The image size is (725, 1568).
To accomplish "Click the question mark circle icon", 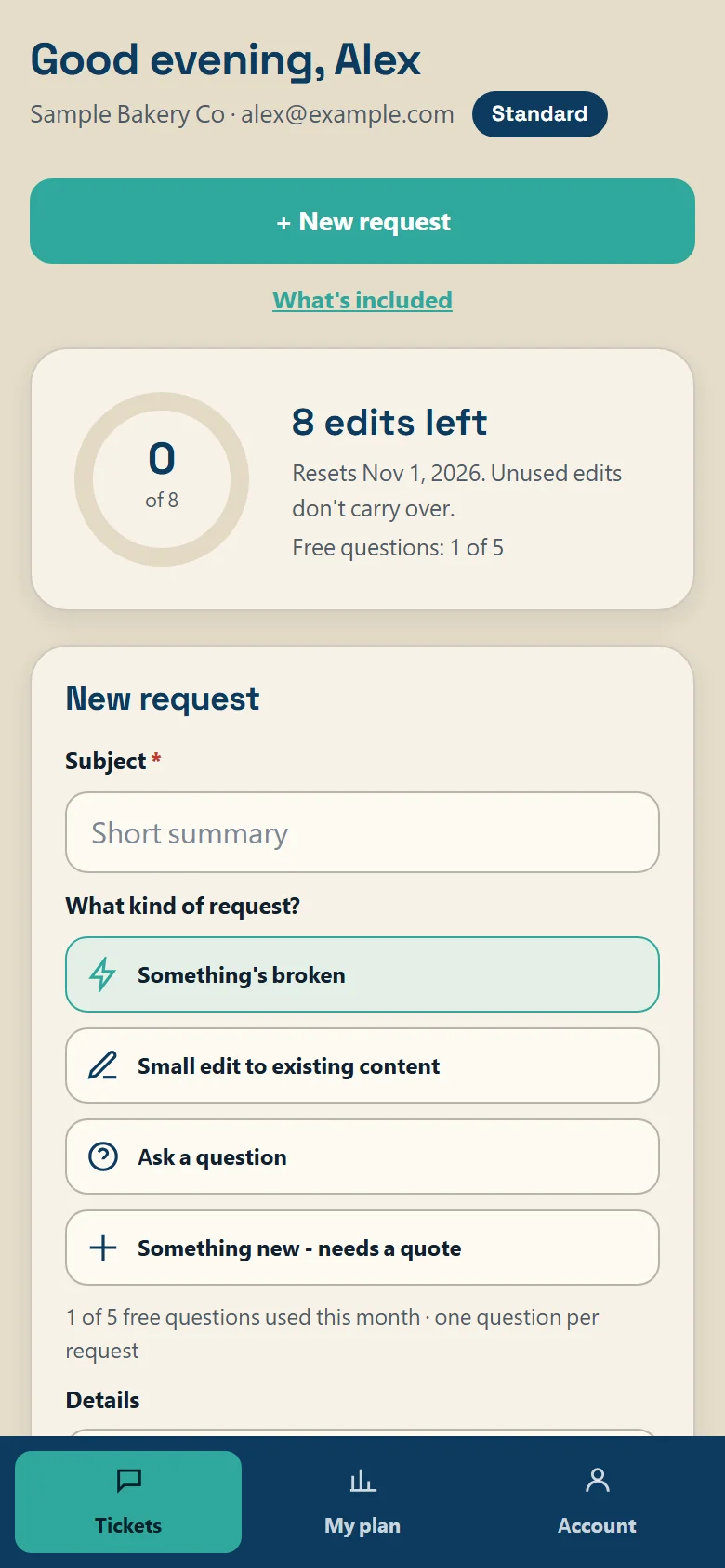I will 102,1156.
